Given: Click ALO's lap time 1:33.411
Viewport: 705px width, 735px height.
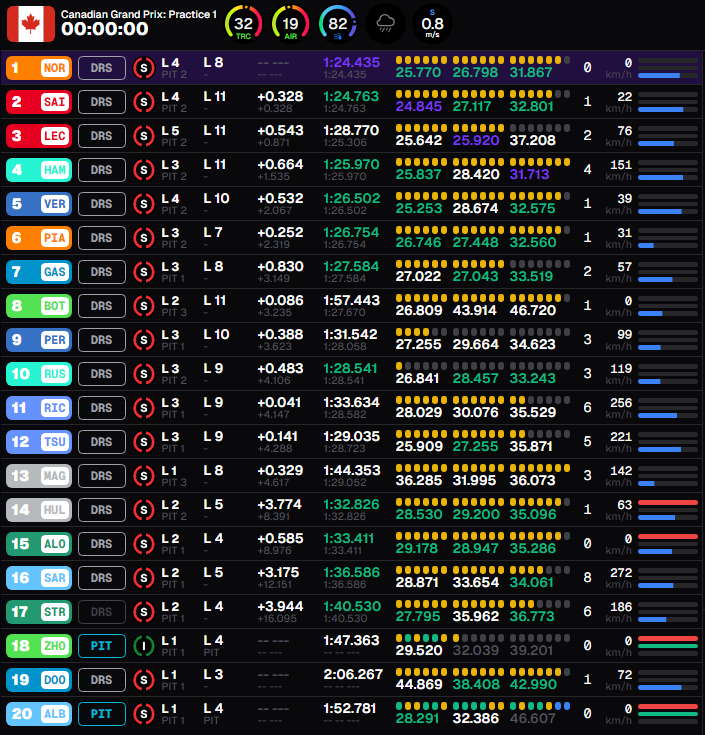Looking at the screenshot, I should click(x=349, y=538).
